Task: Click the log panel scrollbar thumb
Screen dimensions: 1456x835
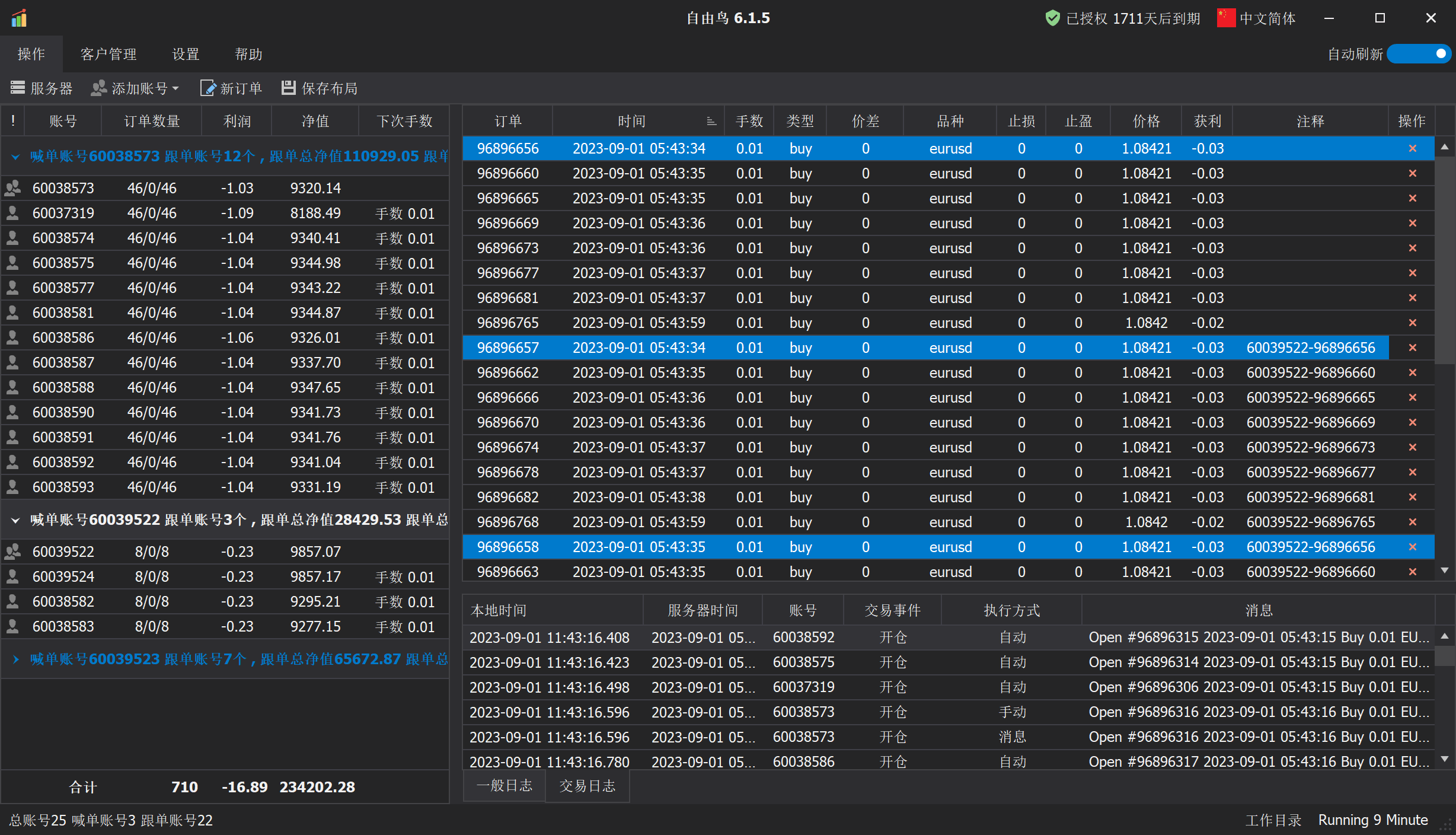Action: [1445, 655]
